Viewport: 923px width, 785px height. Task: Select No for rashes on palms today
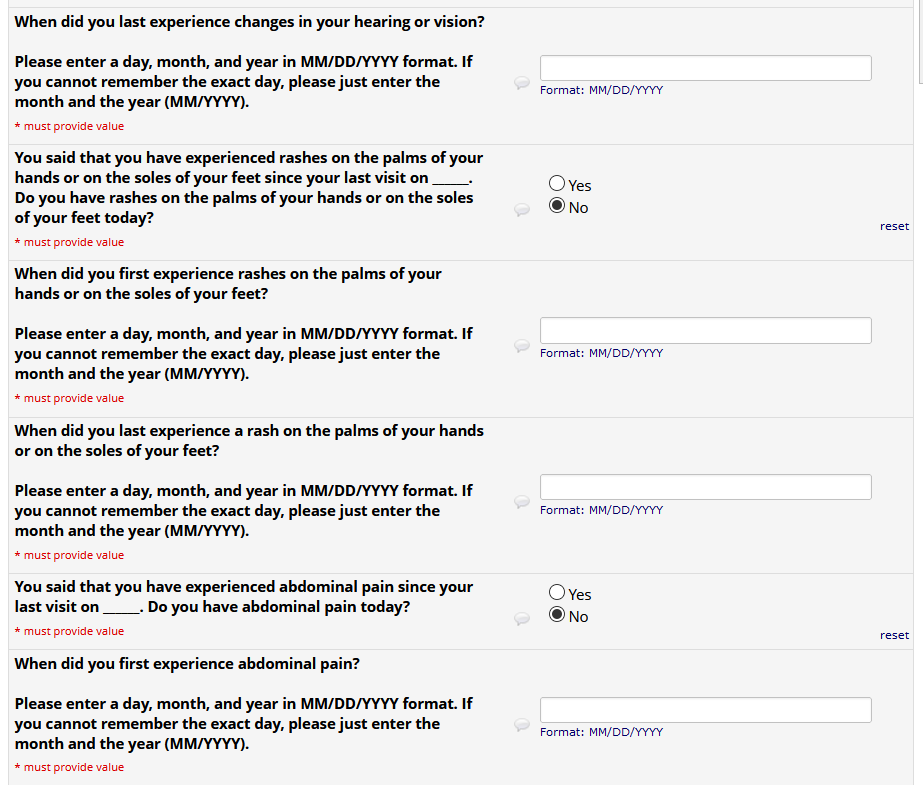pos(557,207)
